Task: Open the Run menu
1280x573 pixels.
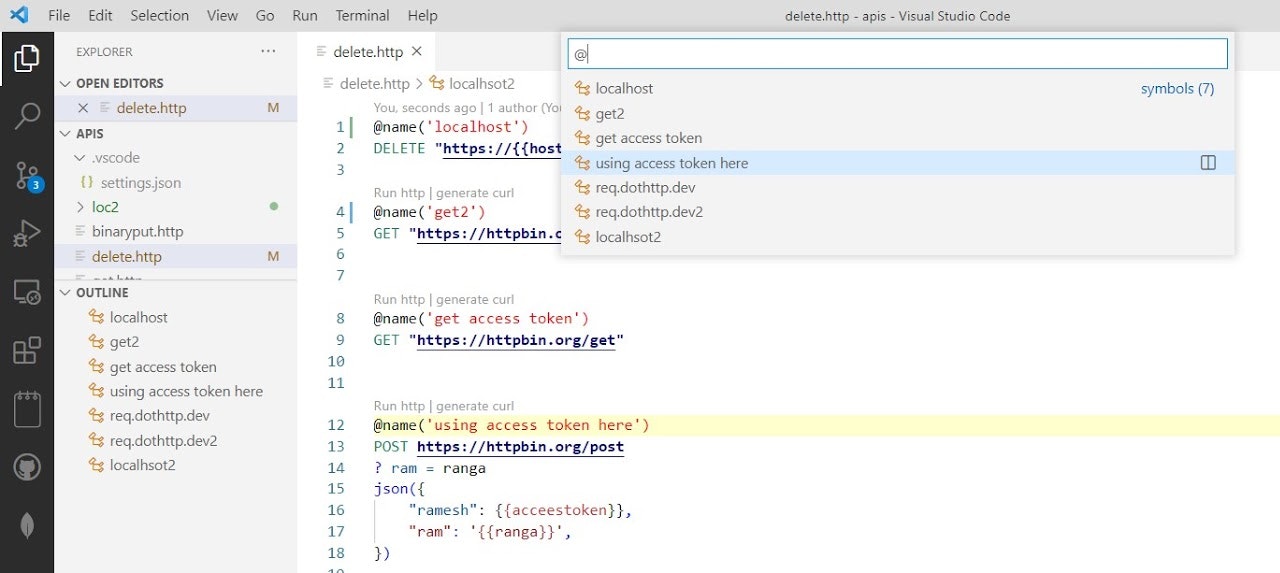Action: 305,15
